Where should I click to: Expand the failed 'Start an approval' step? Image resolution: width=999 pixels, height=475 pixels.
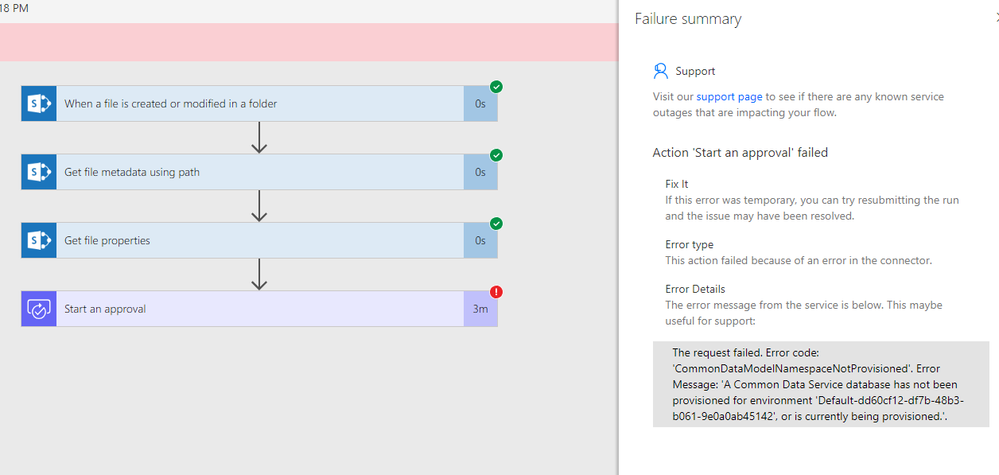tap(259, 309)
